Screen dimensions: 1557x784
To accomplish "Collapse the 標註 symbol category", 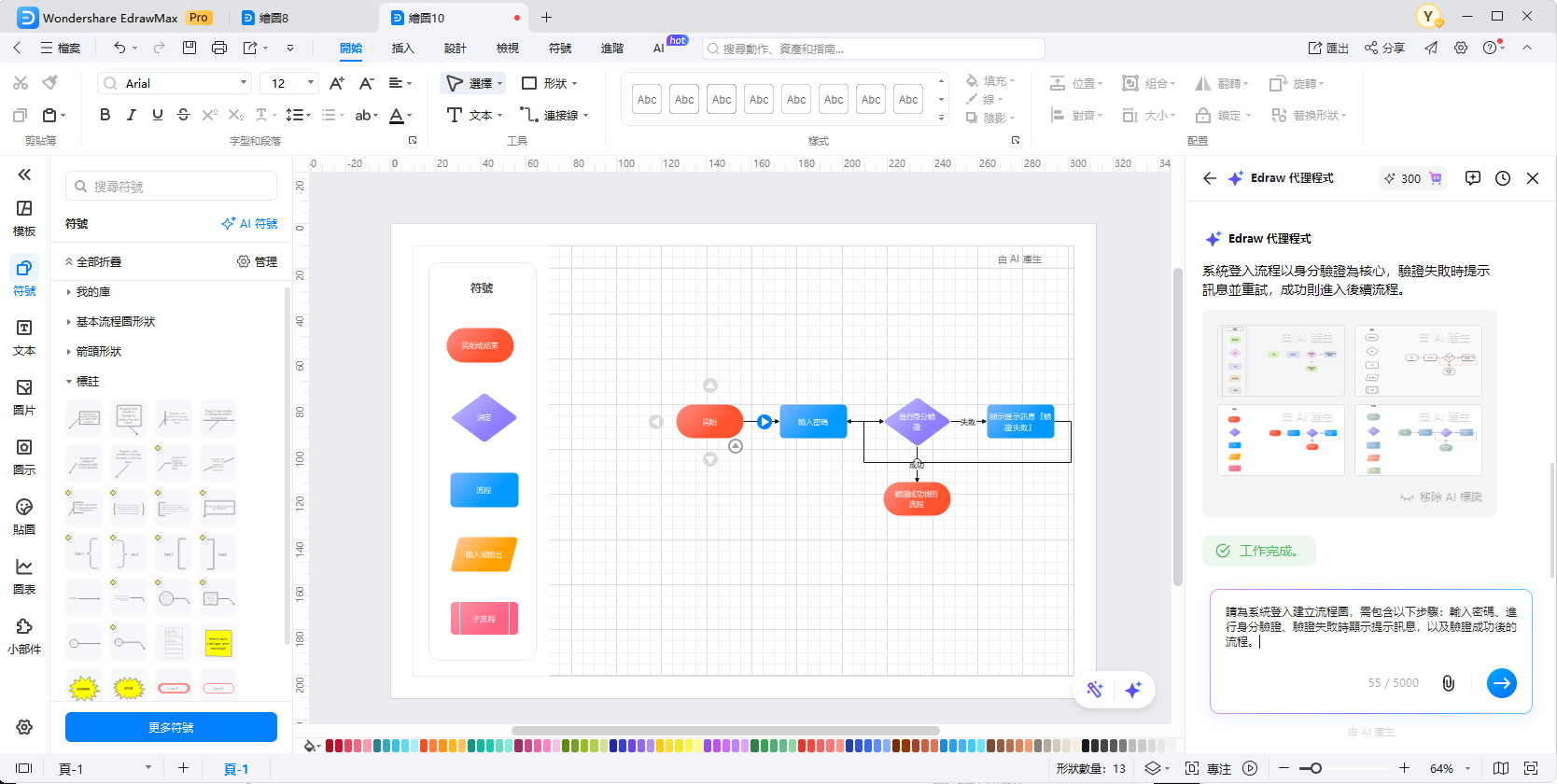I will [88, 382].
